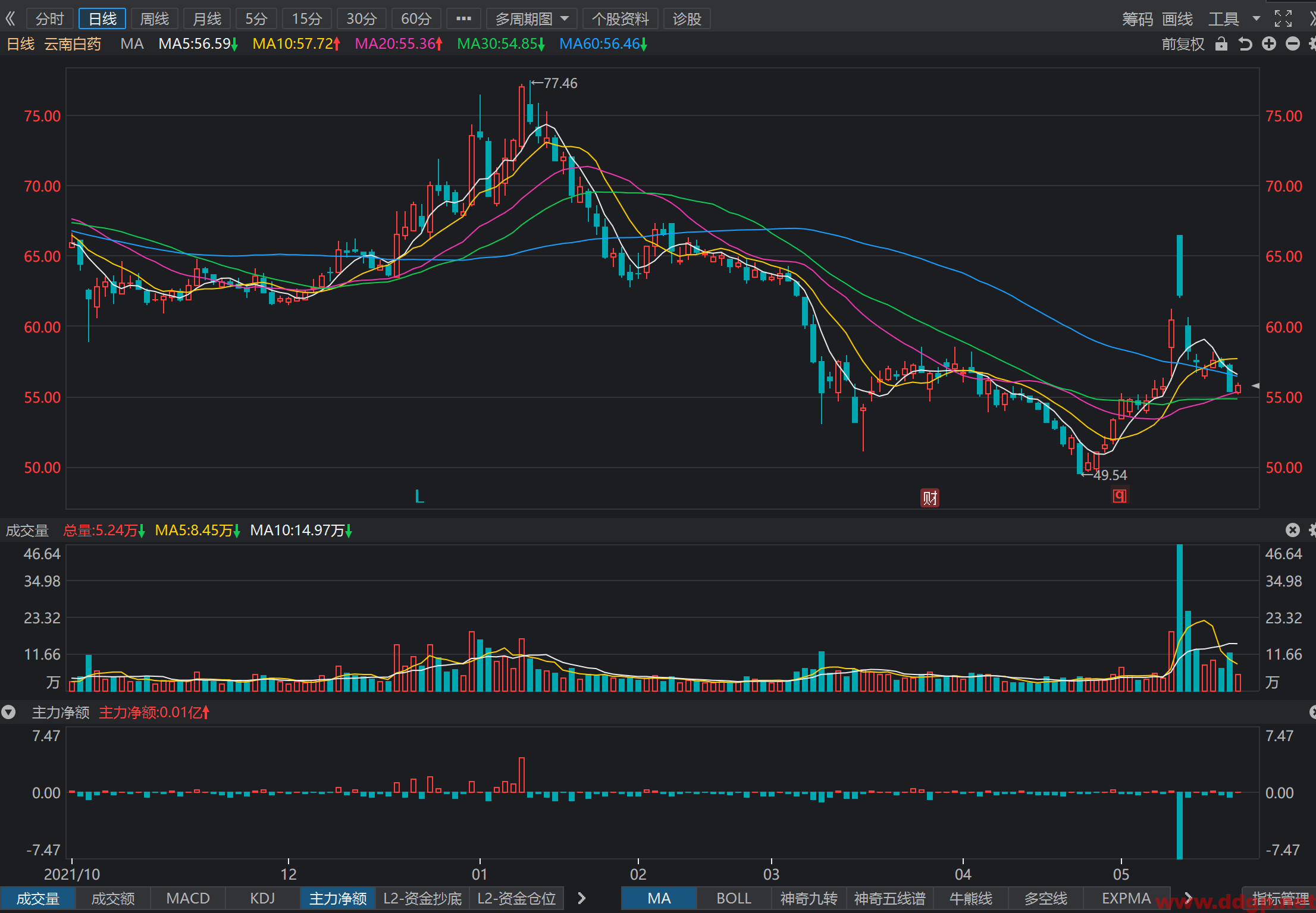The image size is (1316, 913).
Task: Click the left double-chevron back icon
Action: coord(10,19)
